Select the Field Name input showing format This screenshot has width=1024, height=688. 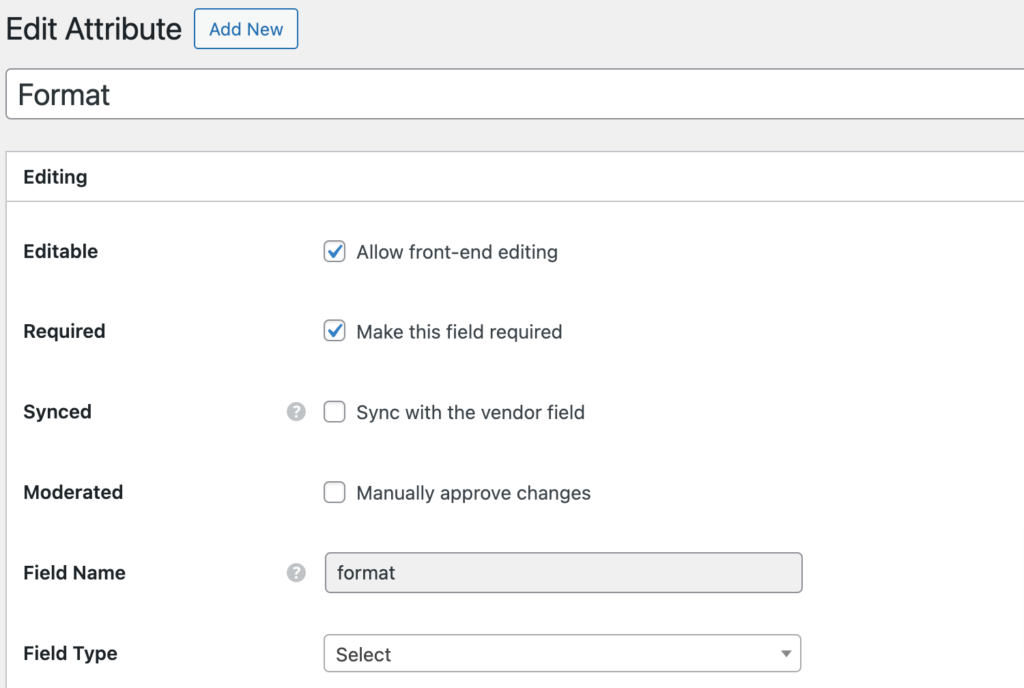(x=563, y=573)
